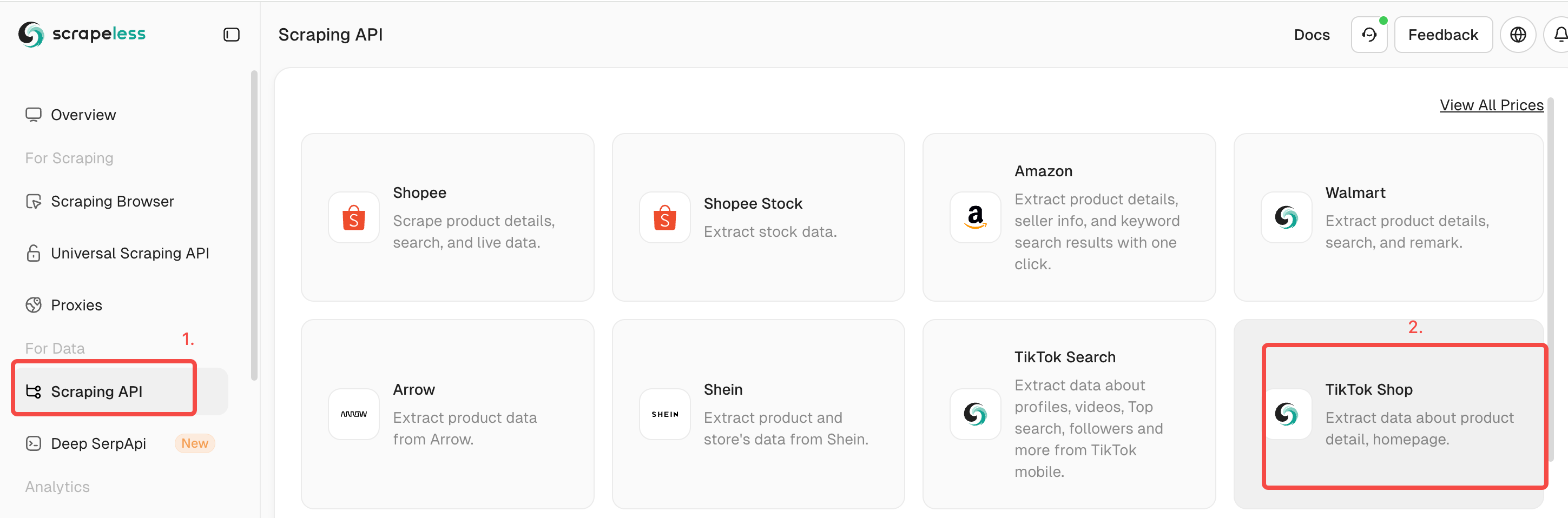Click the Shopee shopping bag icon
The image size is (1568, 518).
354,218
